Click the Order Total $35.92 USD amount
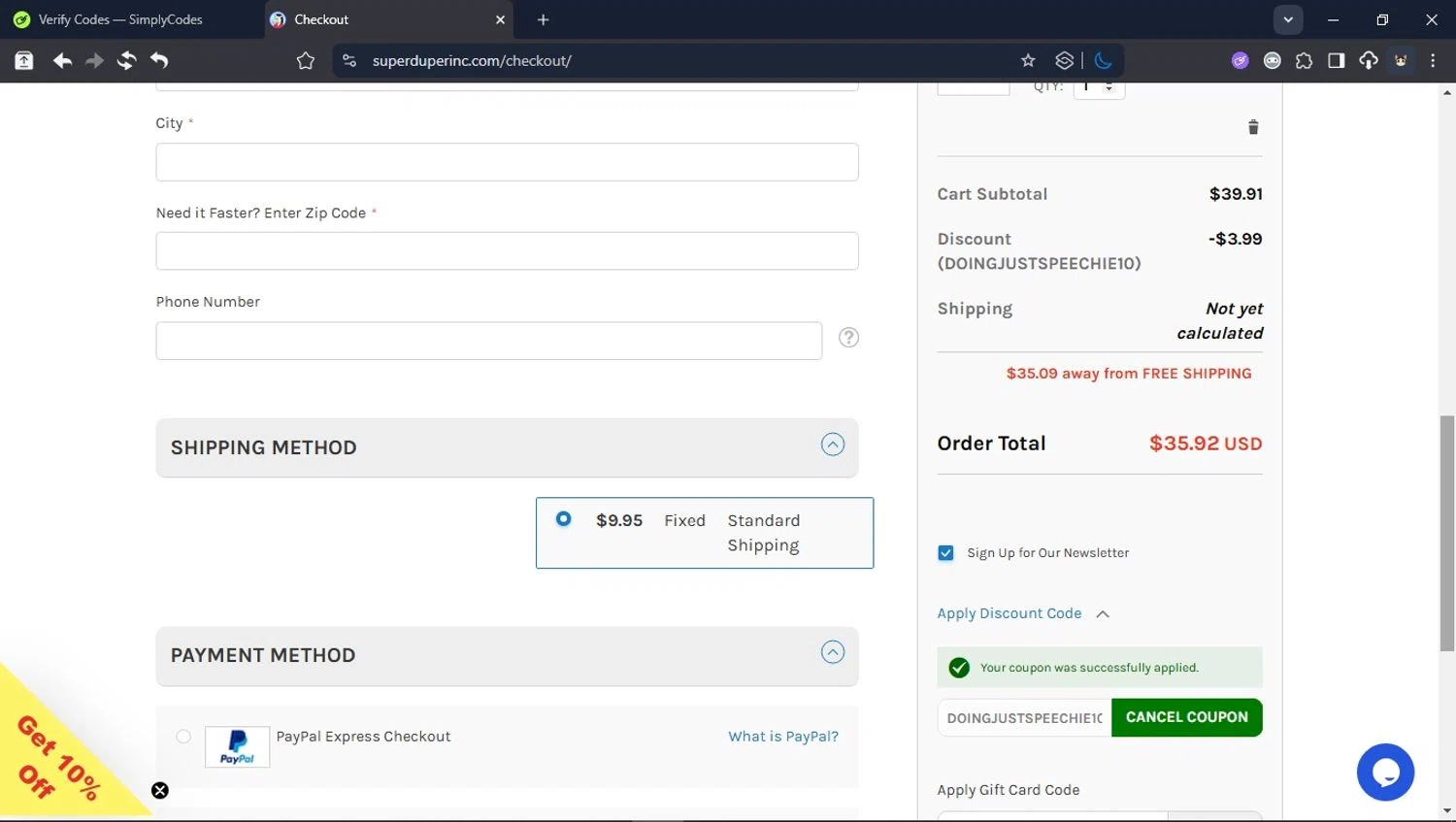Viewport: 1456px width, 822px height. coord(1206,444)
